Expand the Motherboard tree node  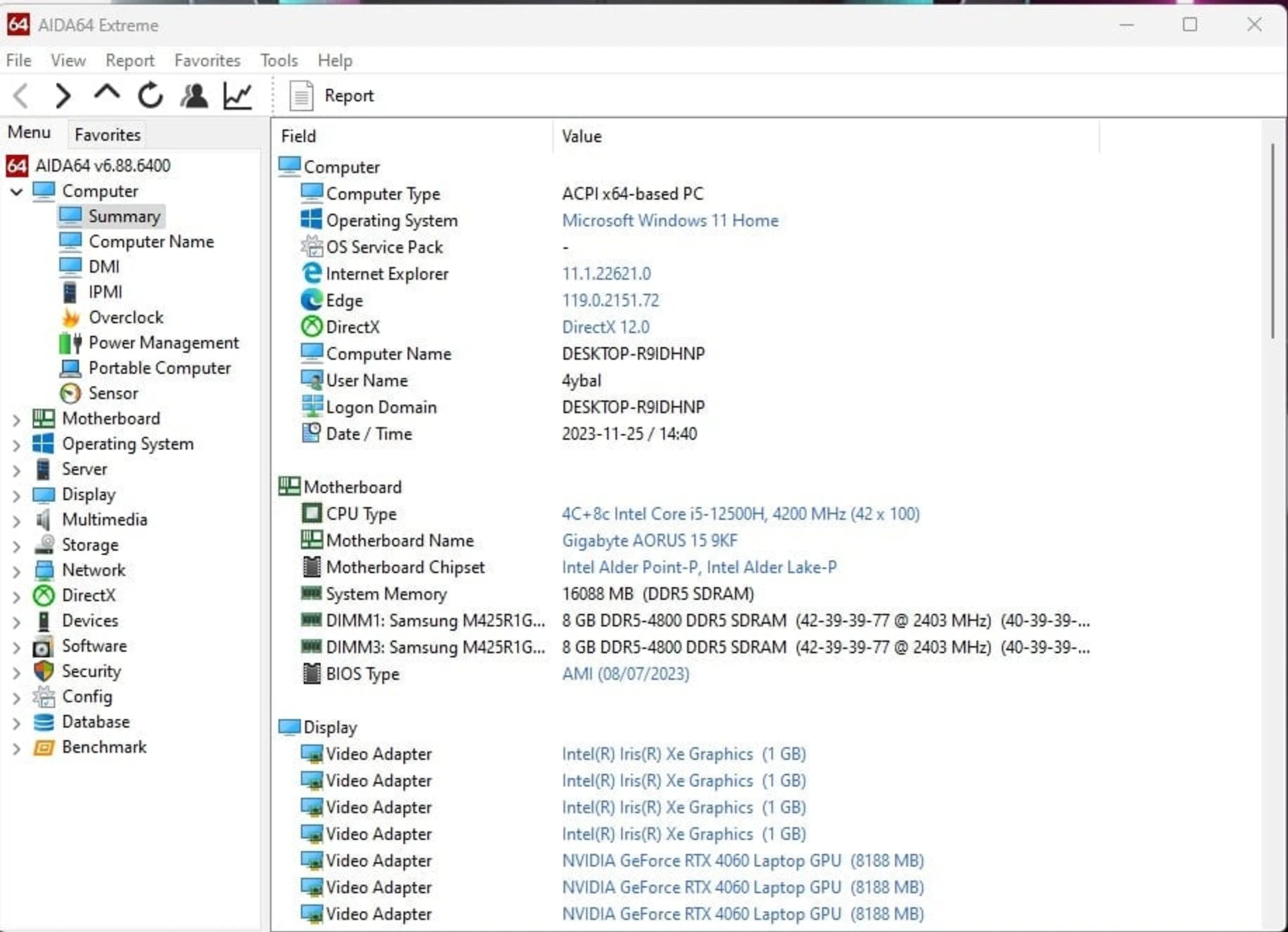[17, 420]
